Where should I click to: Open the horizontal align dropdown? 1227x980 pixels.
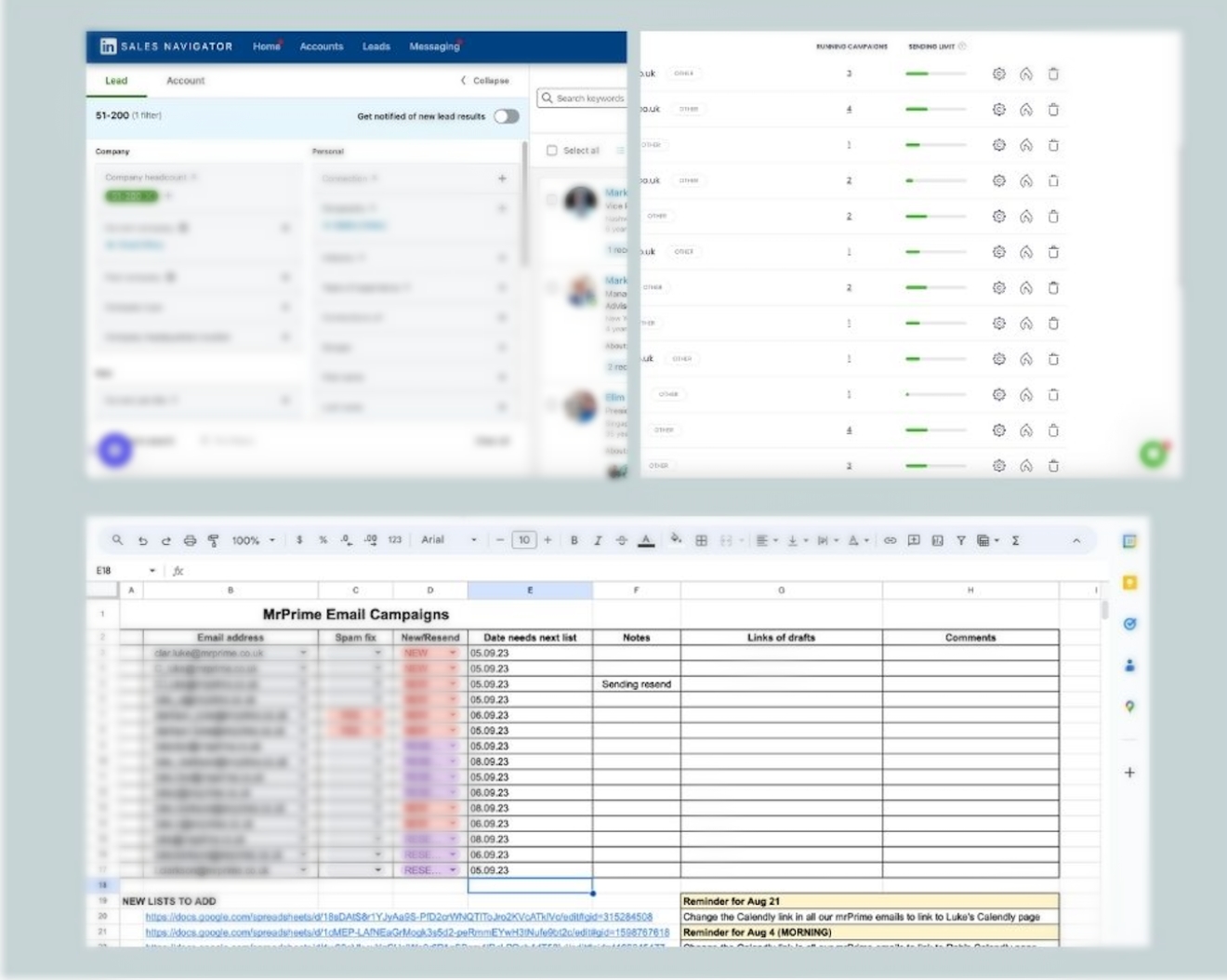[x=767, y=540]
